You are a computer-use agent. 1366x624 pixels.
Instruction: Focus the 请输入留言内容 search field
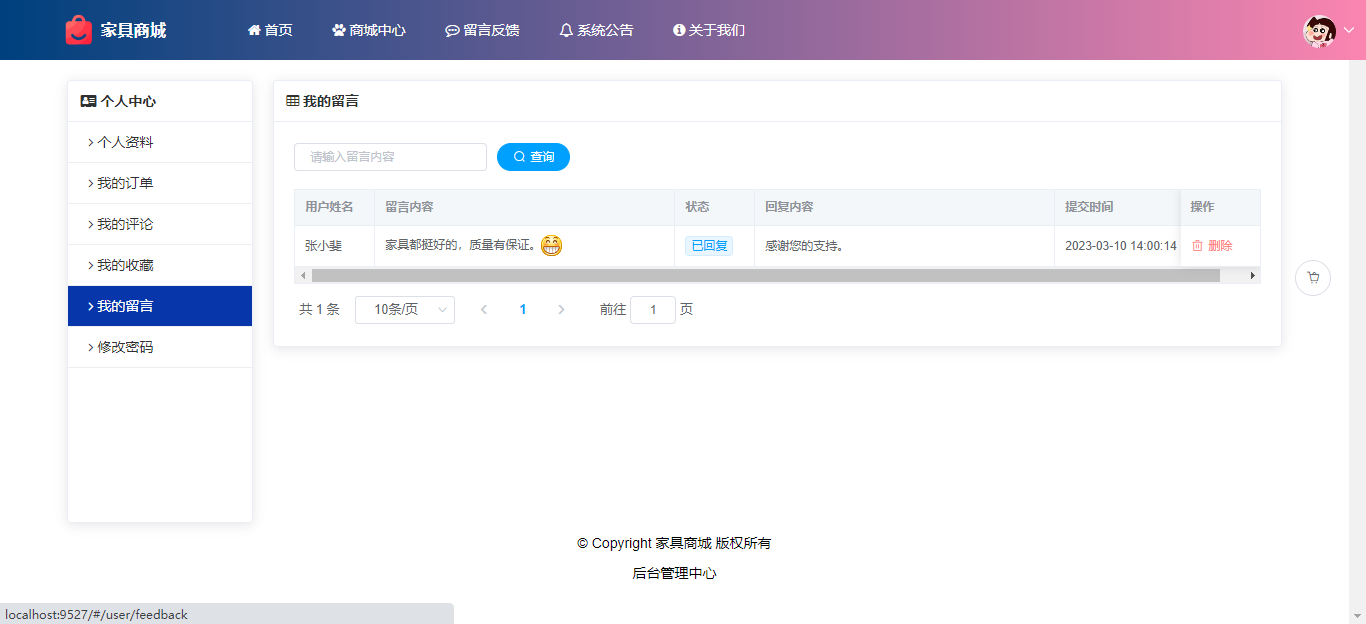pos(390,157)
